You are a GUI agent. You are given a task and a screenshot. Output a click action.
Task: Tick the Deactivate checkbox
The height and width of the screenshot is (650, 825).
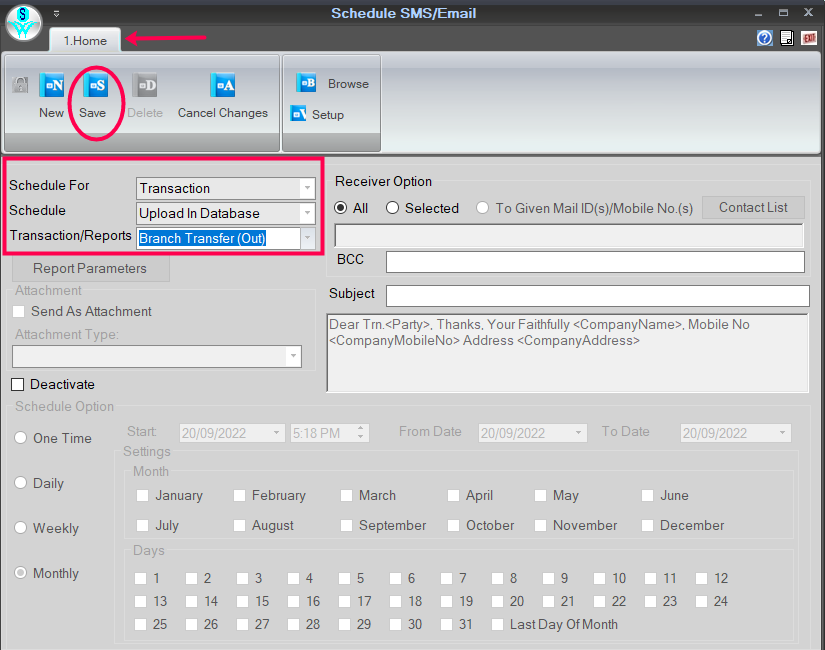pyautogui.click(x=18, y=384)
